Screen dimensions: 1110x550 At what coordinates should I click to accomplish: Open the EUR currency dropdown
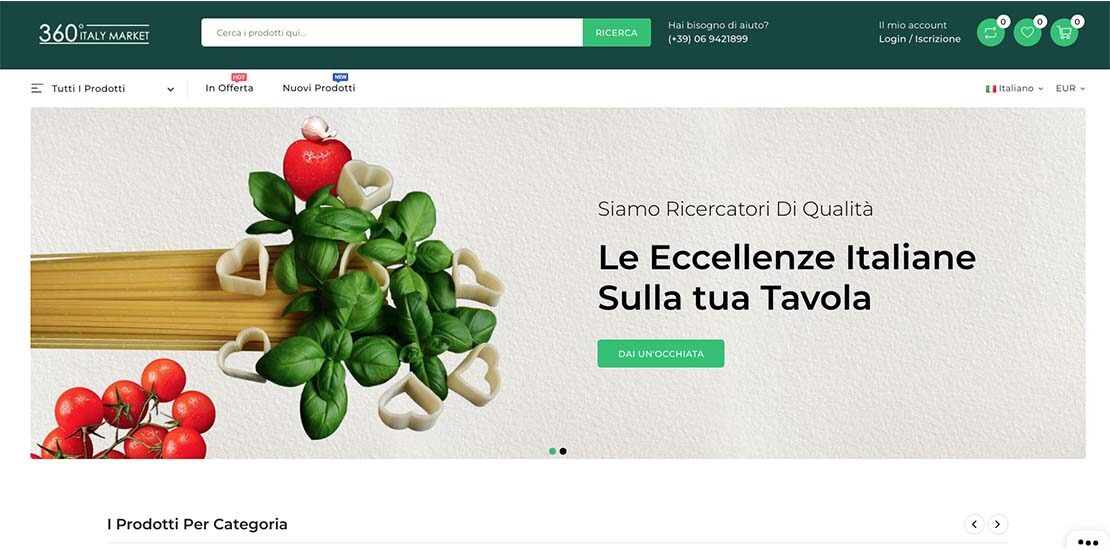tap(1070, 88)
